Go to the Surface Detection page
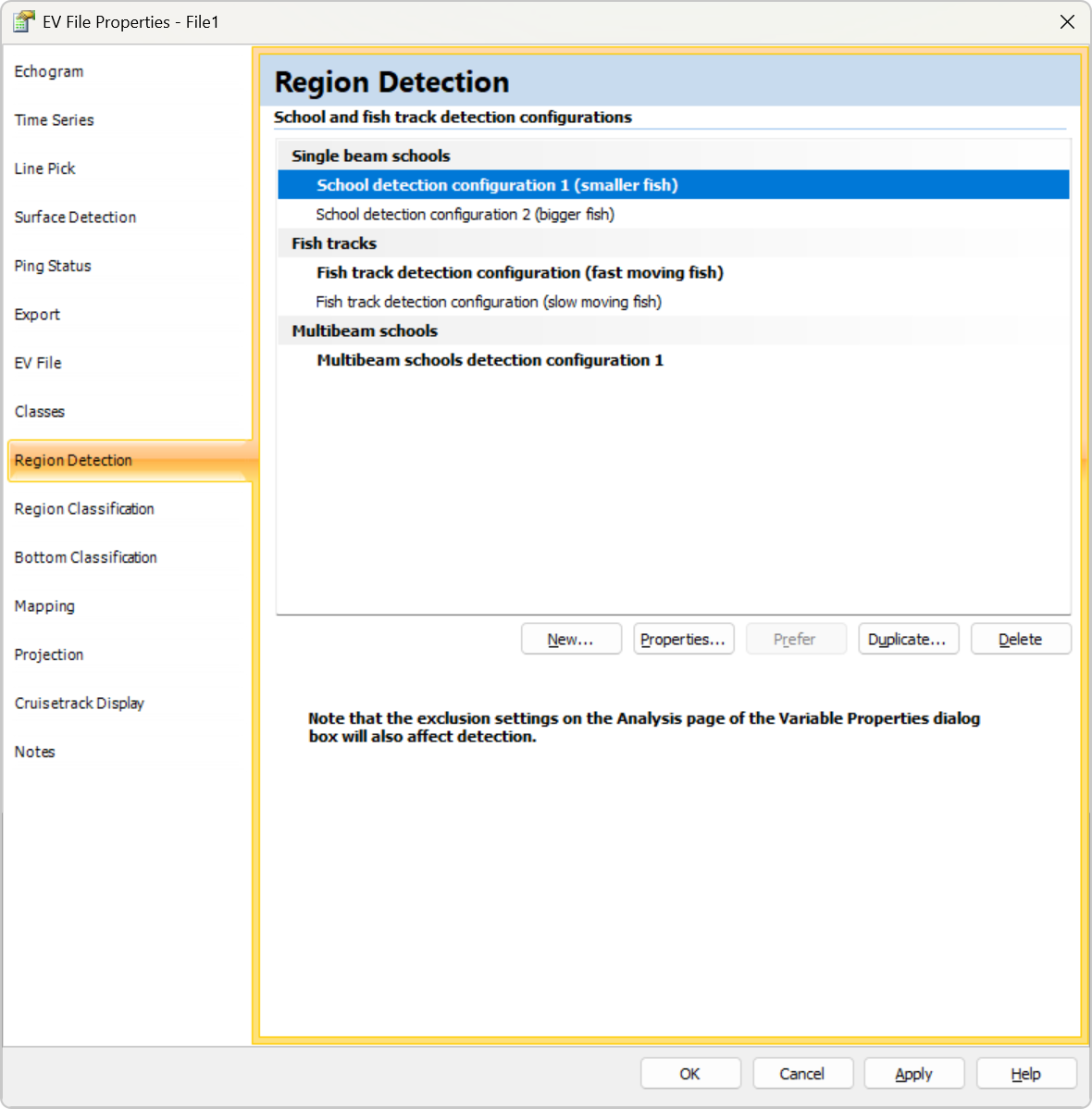Screen dimensions: 1092x1109 coord(75,218)
